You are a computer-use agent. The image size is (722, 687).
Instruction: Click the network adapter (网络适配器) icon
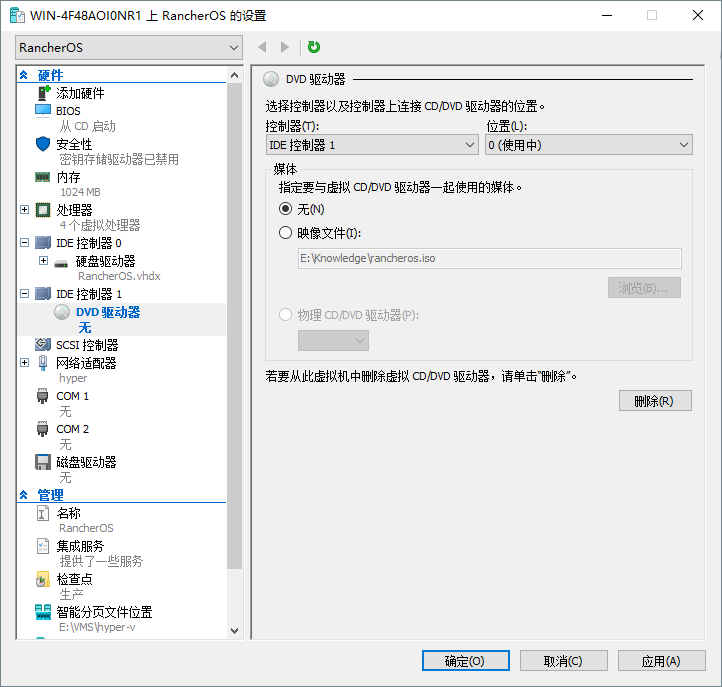43,363
